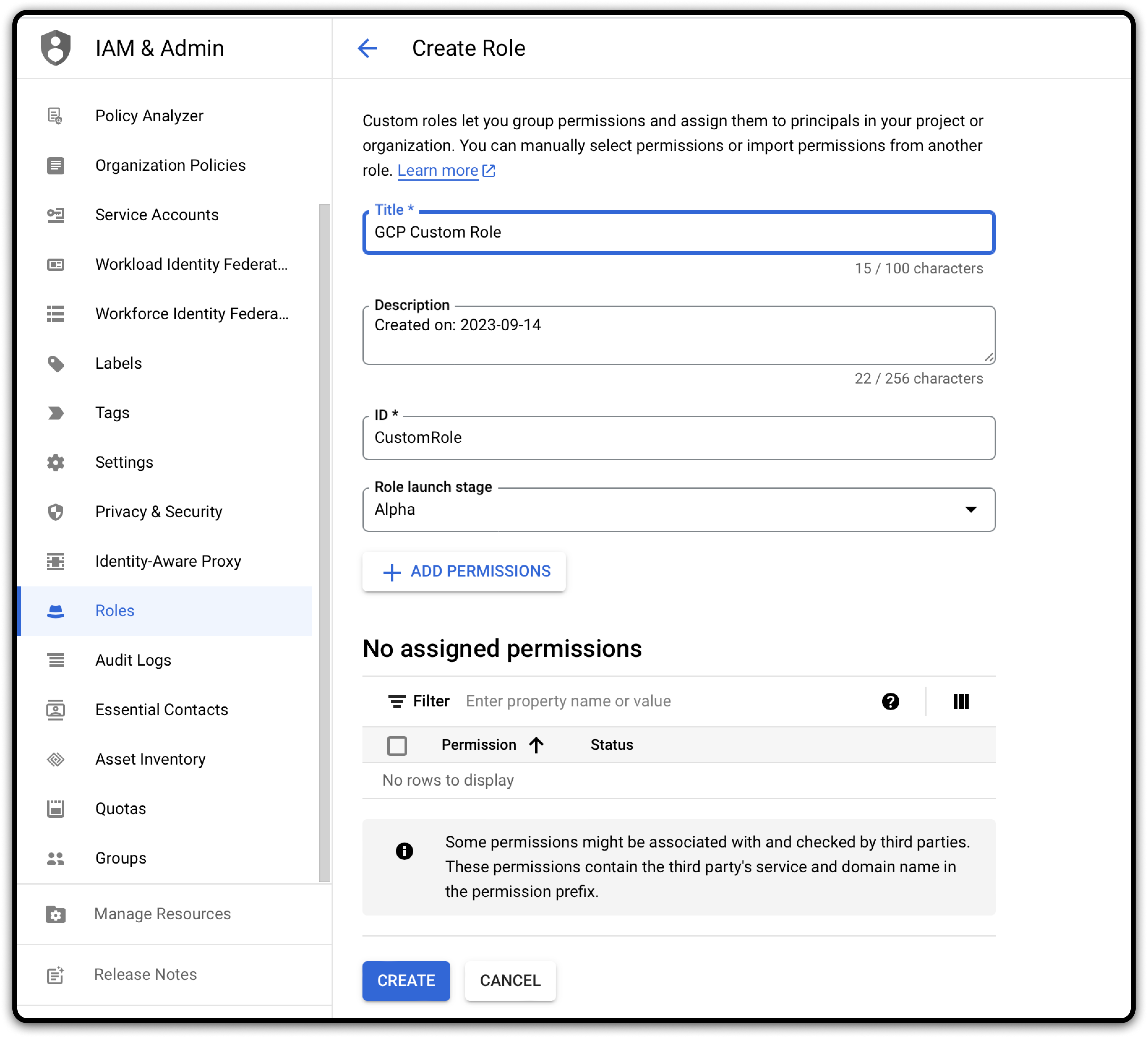The width and height of the screenshot is (1148, 1038).
Task: Open the filter help question mark icon
Action: click(890, 701)
